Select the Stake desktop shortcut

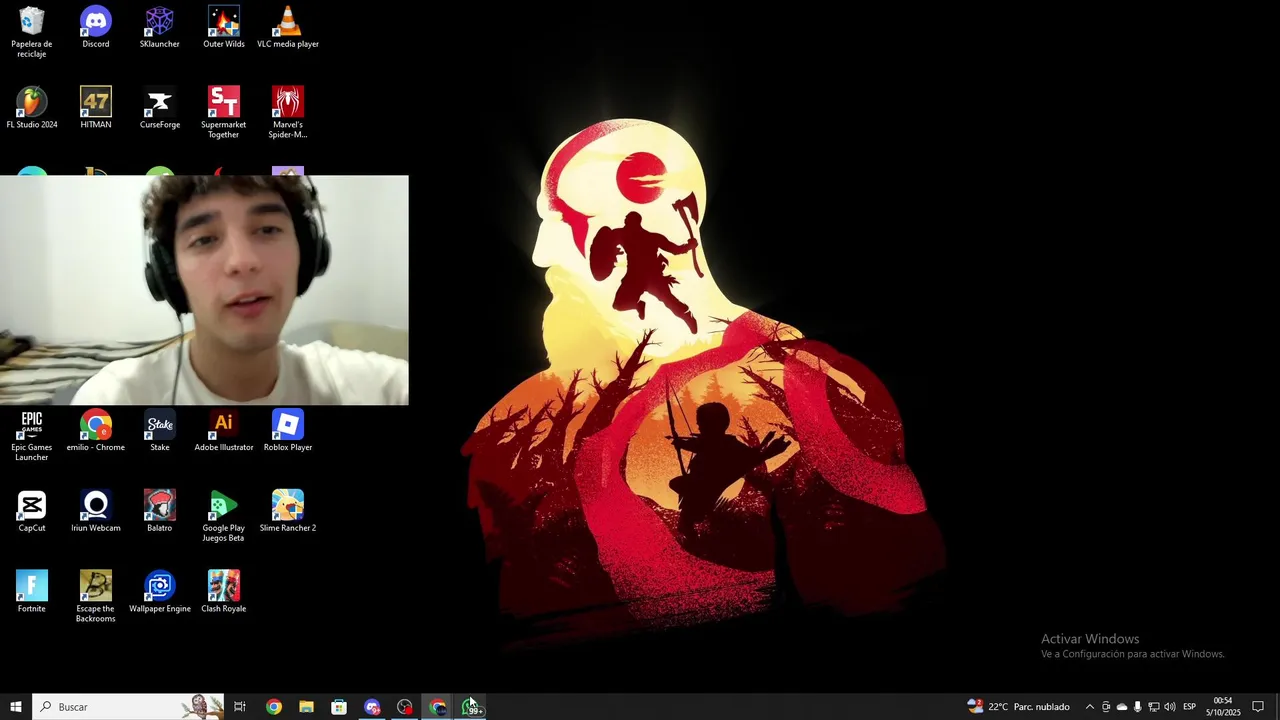[160, 431]
